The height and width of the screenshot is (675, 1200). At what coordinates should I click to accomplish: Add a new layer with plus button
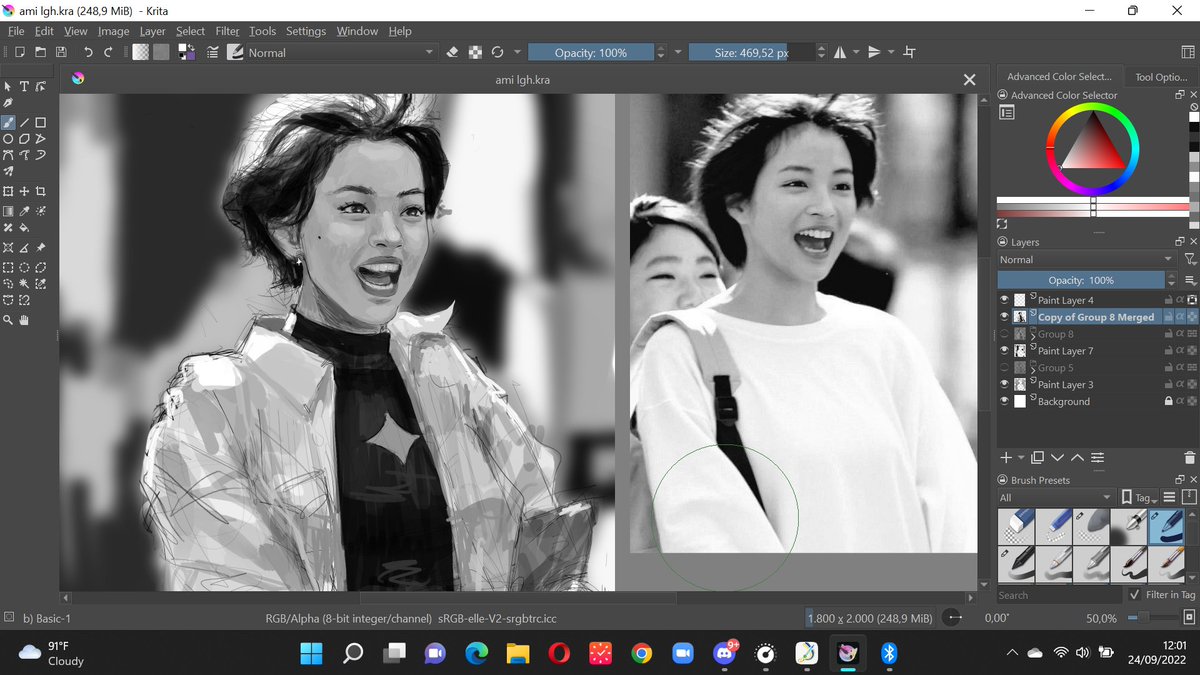click(1006, 457)
